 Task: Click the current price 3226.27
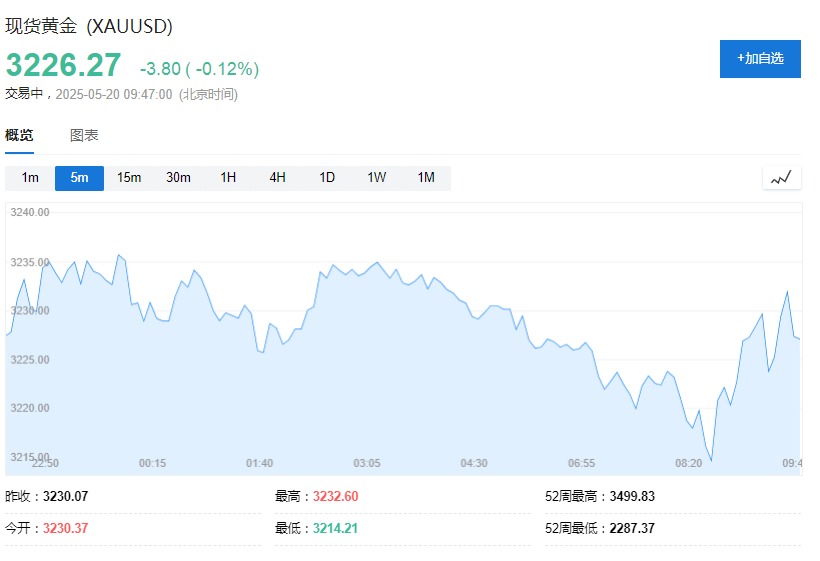tap(63, 65)
